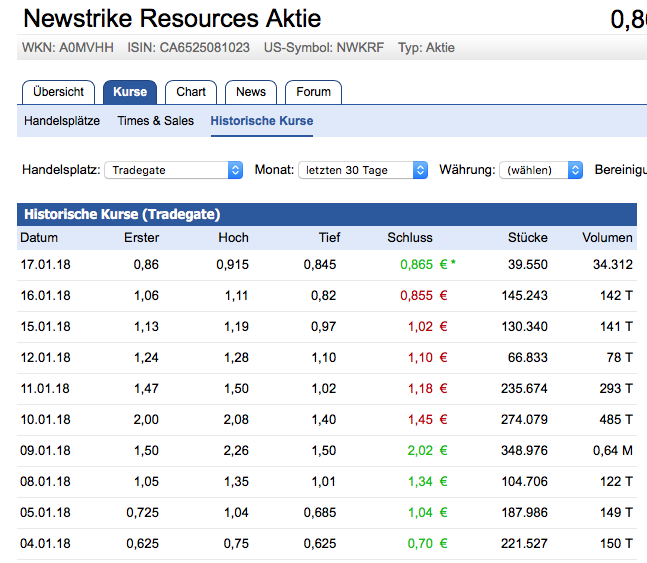Open Times & Sales link
This screenshot has width=647, height=563.
[156, 121]
